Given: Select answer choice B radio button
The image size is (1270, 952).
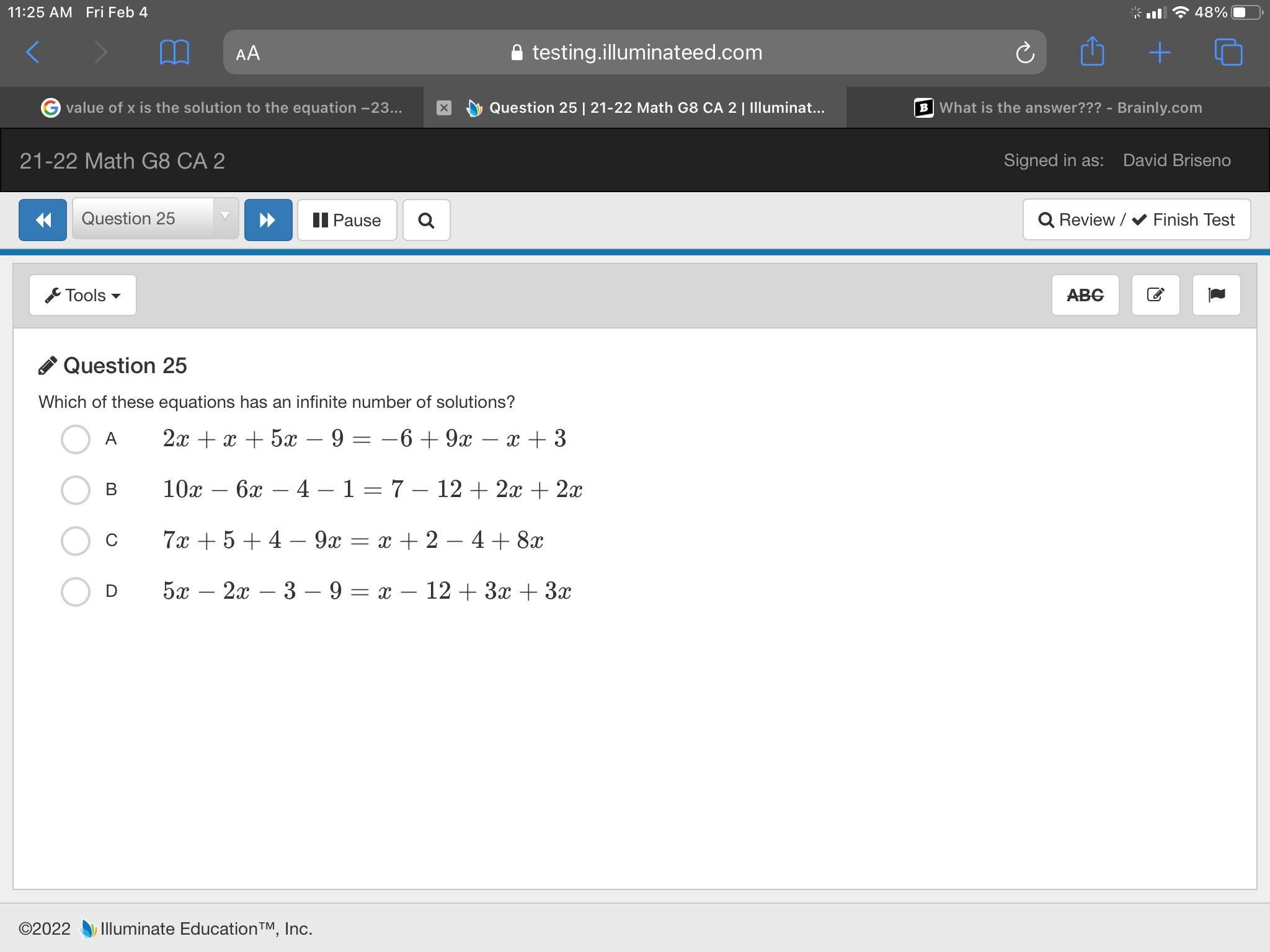Looking at the screenshot, I should [76, 490].
